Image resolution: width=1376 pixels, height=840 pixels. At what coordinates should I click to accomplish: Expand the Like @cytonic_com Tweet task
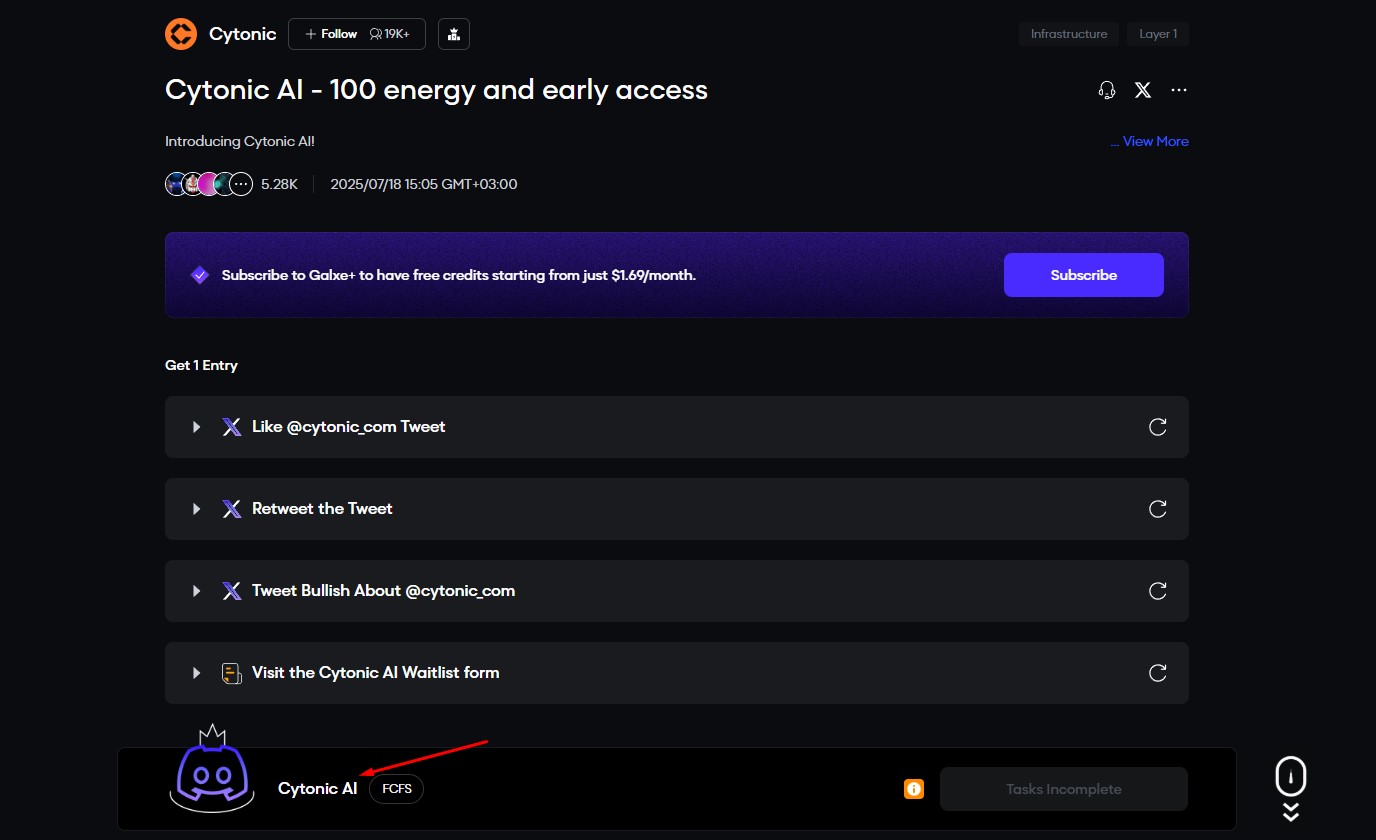click(x=197, y=427)
